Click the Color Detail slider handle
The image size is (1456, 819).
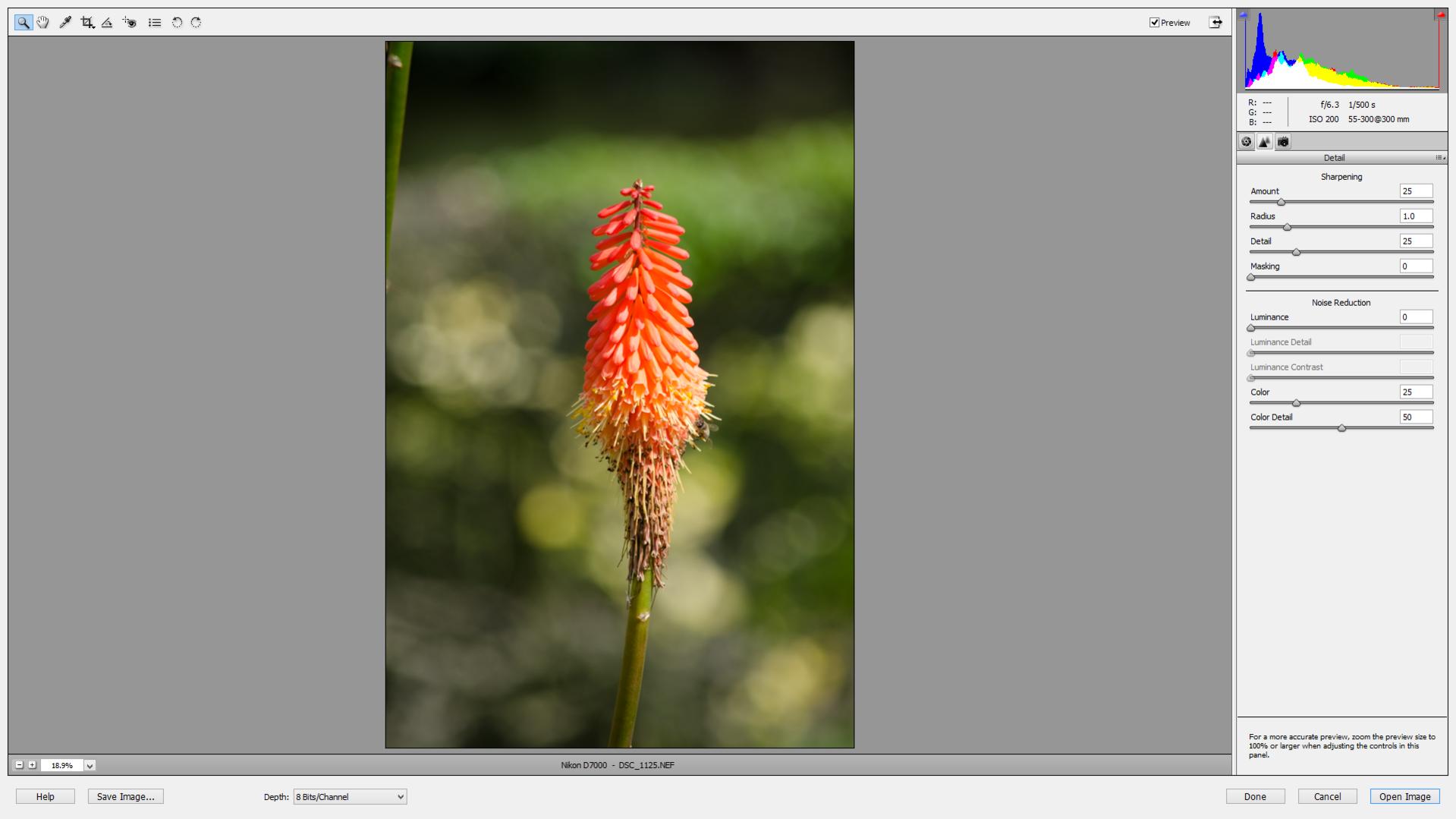pos(1341,429)
